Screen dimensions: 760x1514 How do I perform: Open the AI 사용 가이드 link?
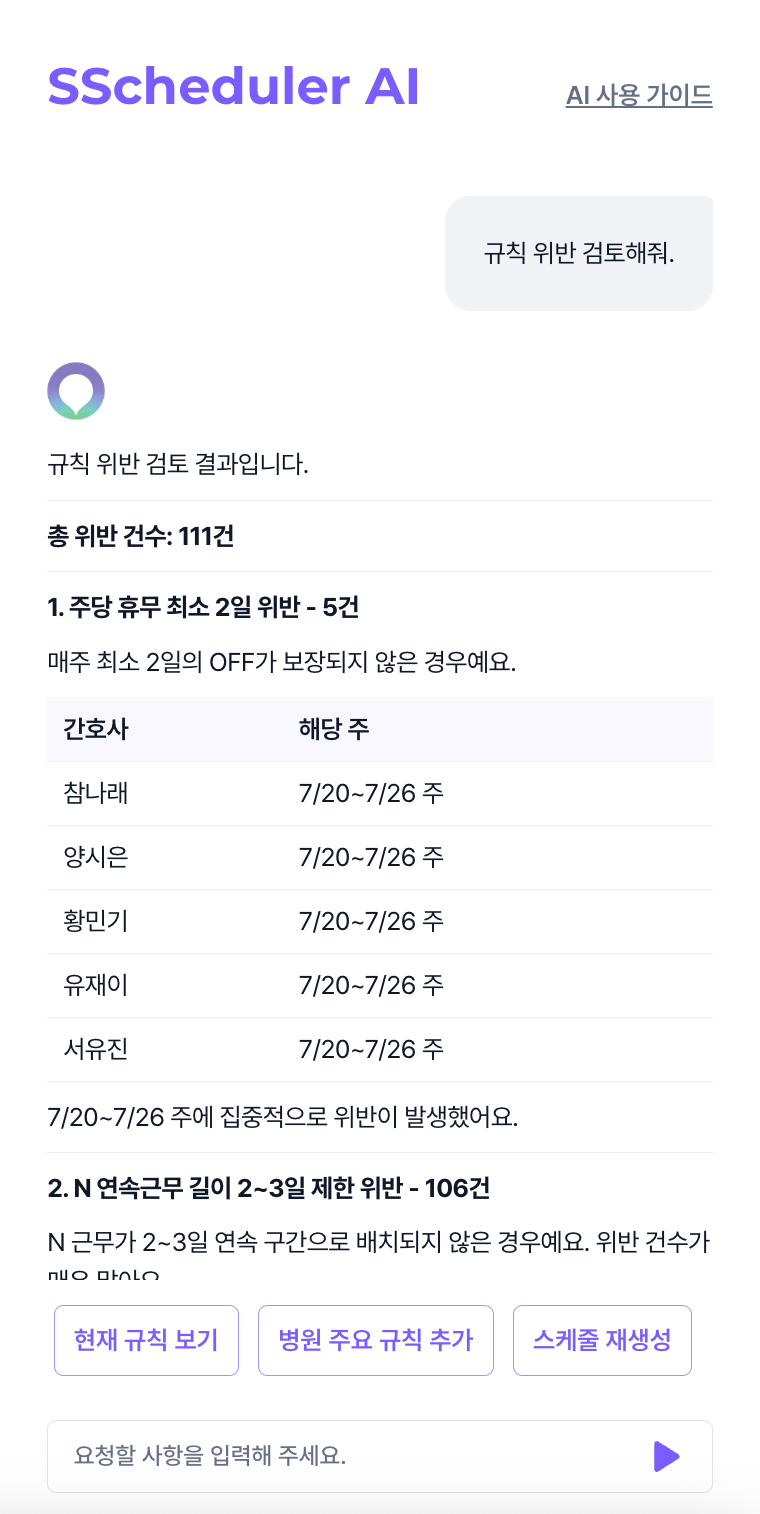[x=639, y=95]
